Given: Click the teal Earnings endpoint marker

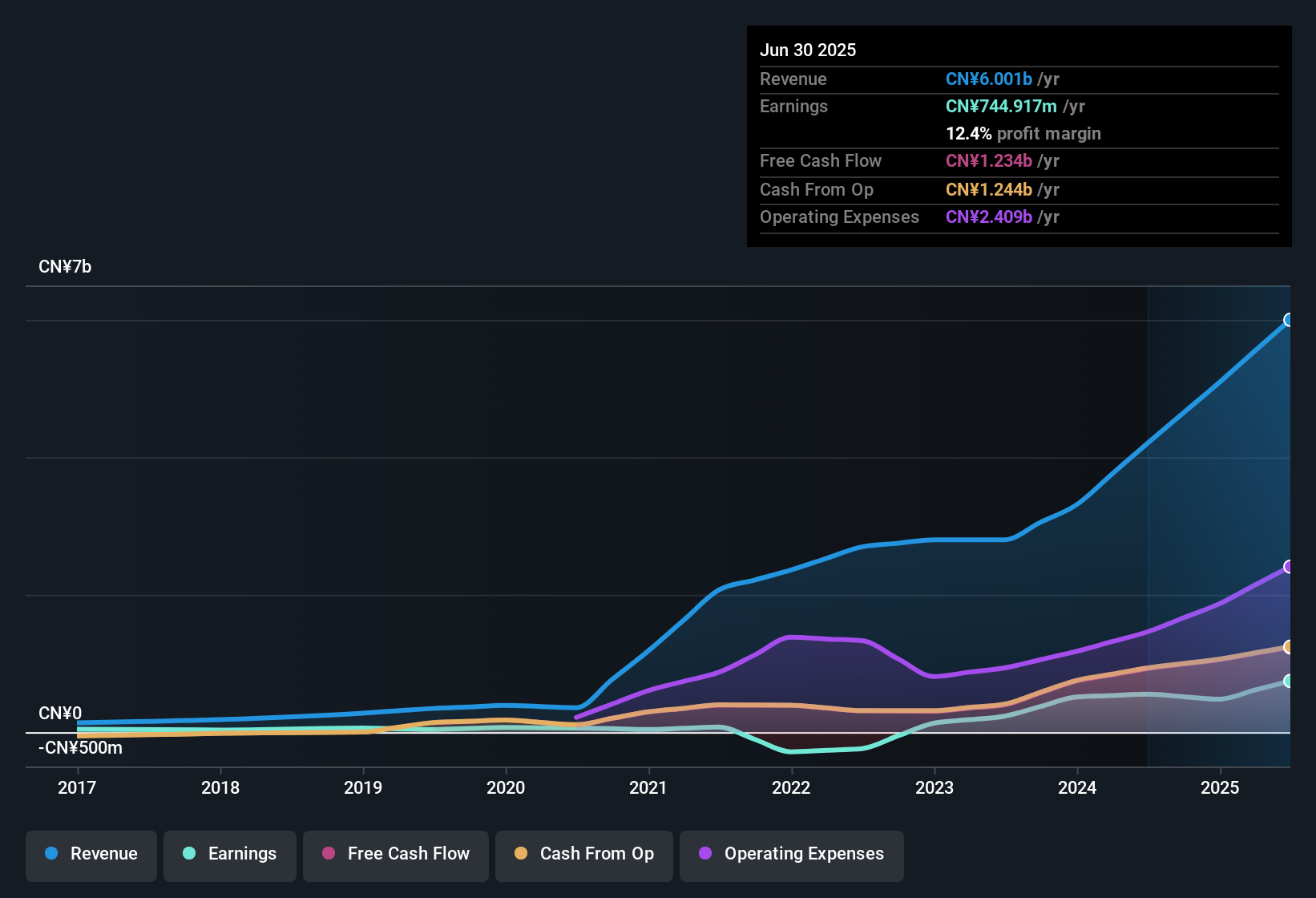Looking at the screenshot, I should tap(1289, 681).
